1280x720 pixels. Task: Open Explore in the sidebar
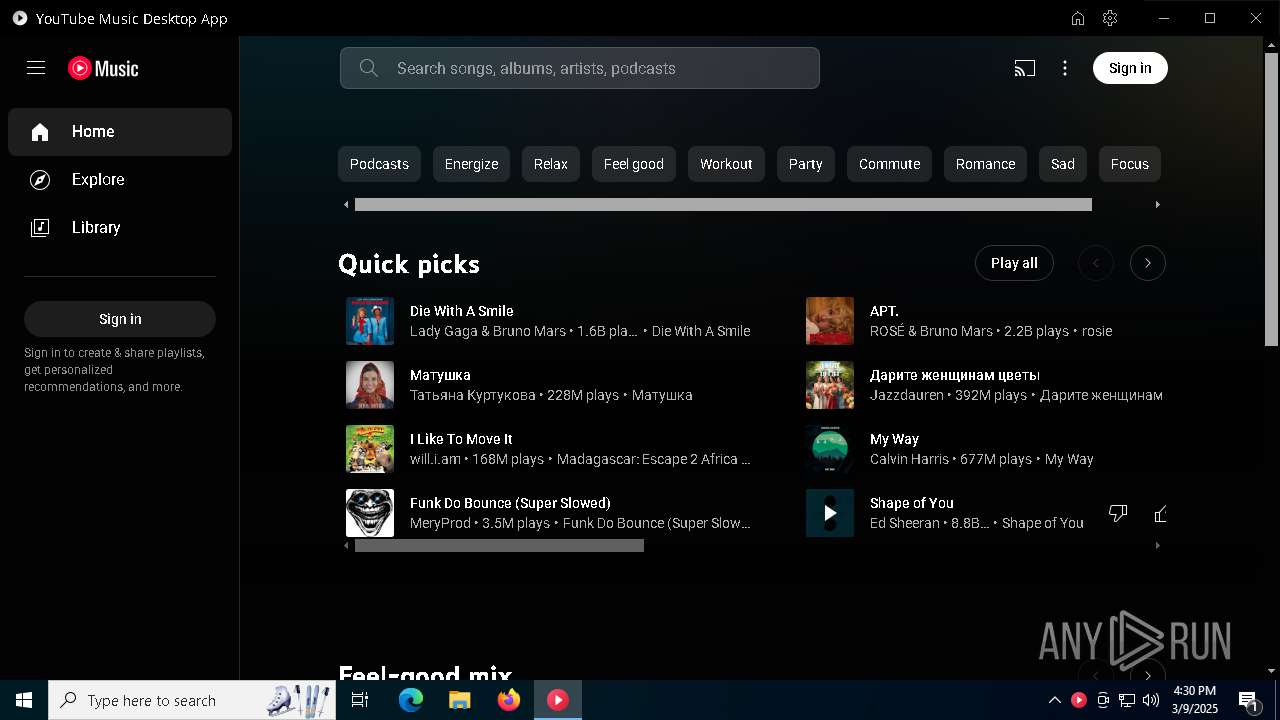120,180
